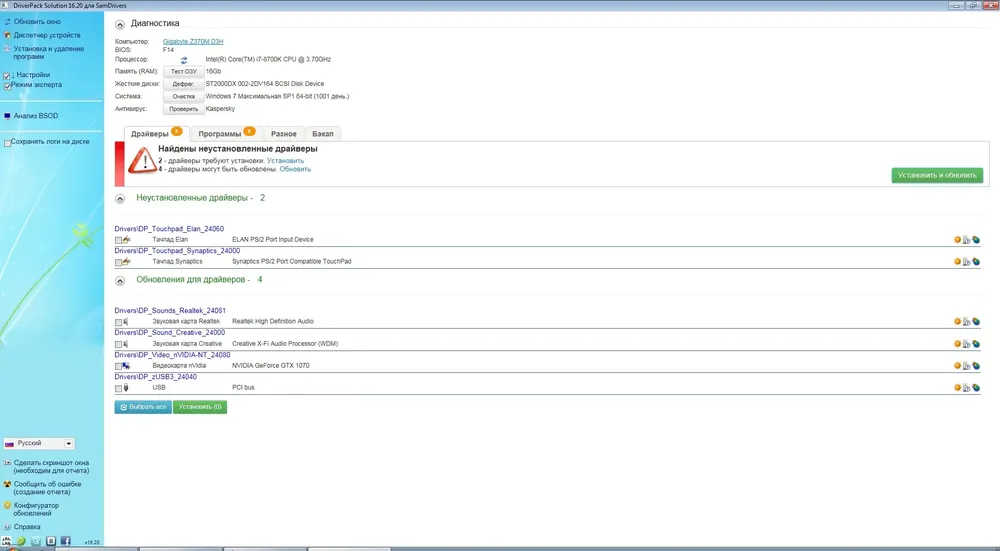Check the Звуковая карта Realtek checkbox
The image size is (1000, 551).
[x=118, y=322]
